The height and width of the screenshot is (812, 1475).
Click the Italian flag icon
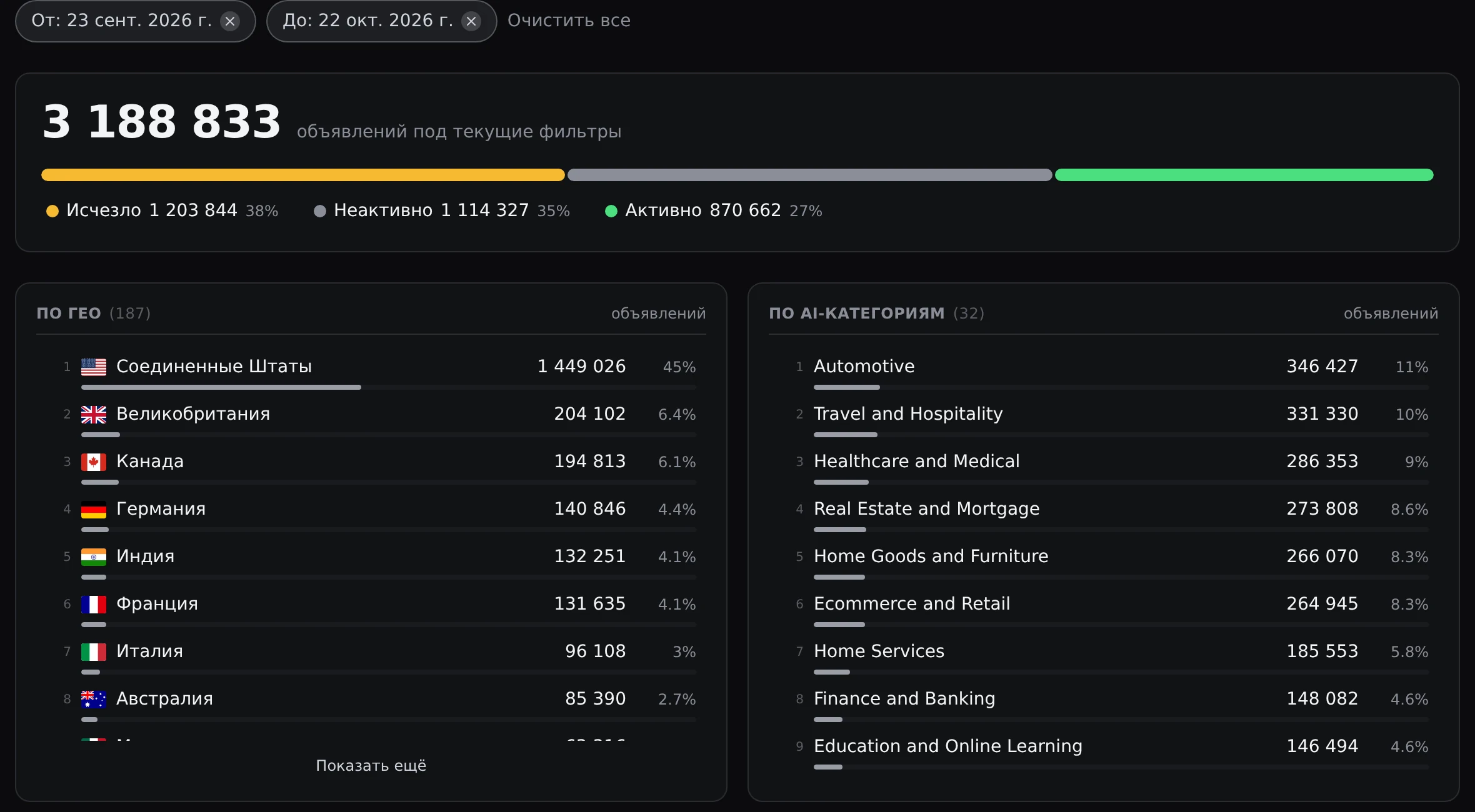[x=94, y=651]
